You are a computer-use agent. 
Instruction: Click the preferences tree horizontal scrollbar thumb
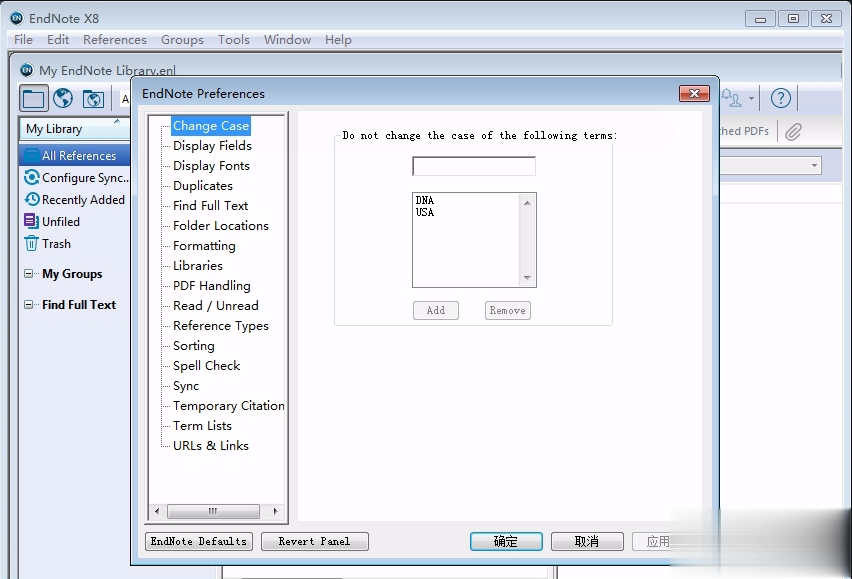coord(213,511)
